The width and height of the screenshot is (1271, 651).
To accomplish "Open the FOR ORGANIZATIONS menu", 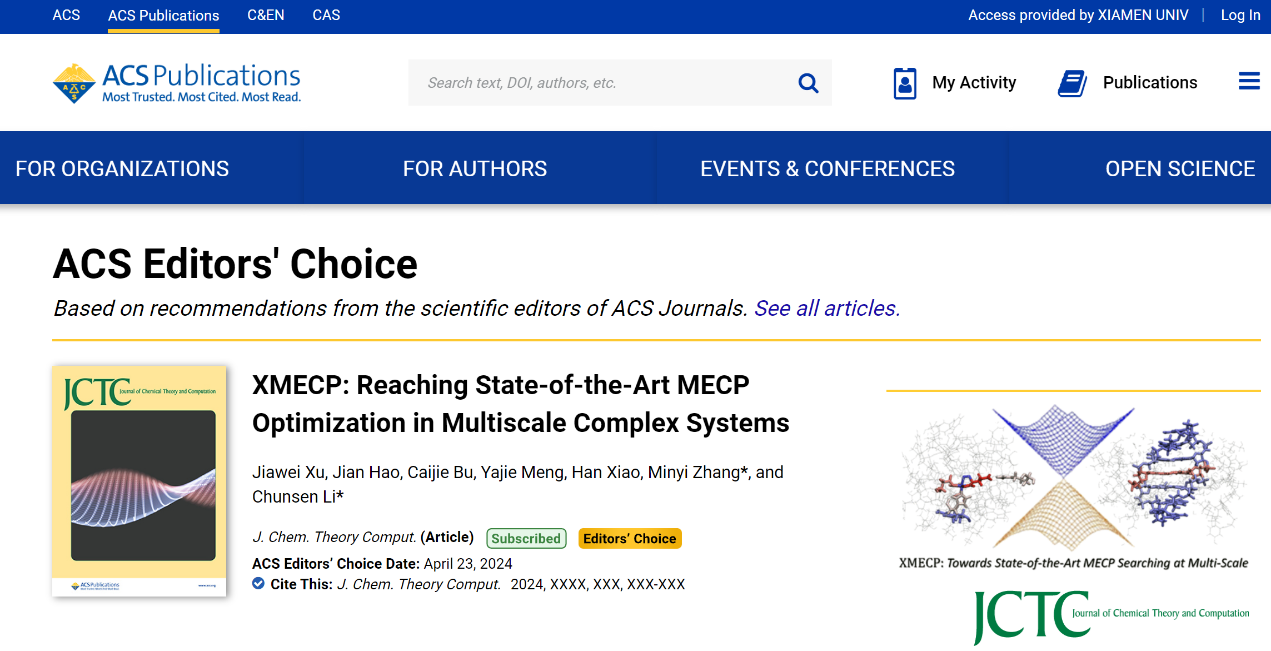I will 122,169.
